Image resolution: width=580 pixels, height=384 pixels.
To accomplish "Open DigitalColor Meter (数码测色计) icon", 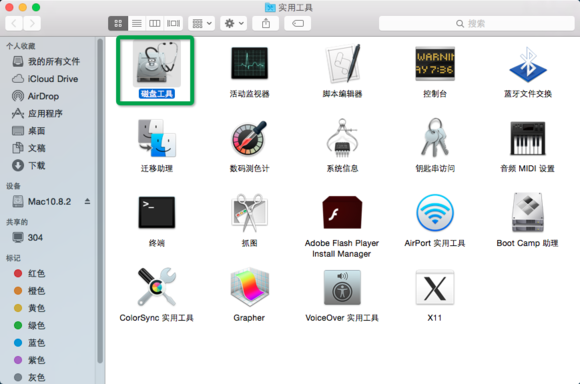I will point(249,138).
